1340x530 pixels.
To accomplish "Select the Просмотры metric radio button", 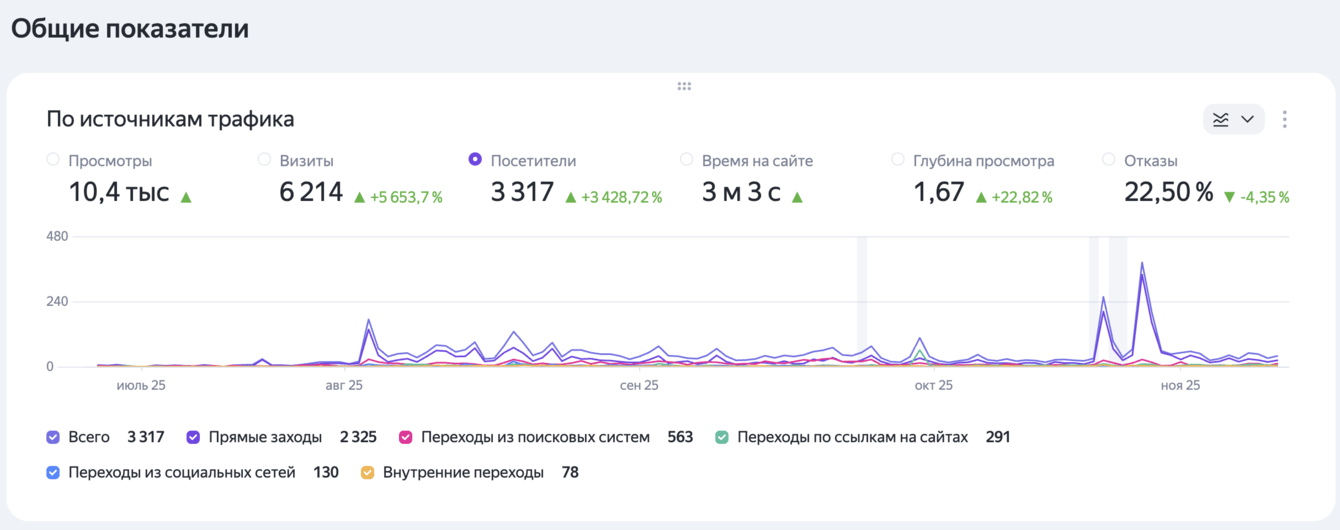I will coord(53,159).
